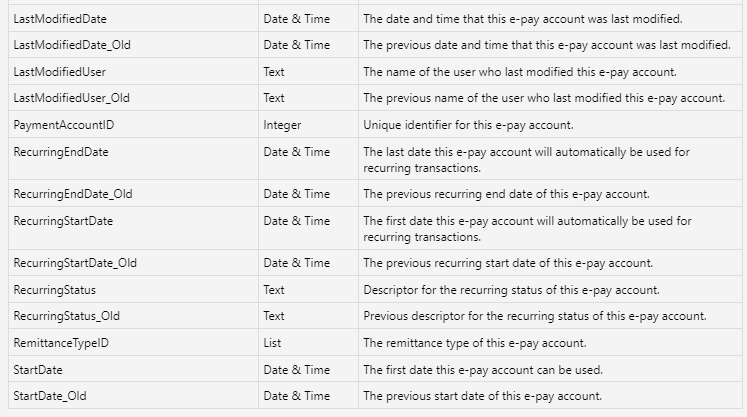This screenshot has height=417, width=747.
Task: Select the LastModifiedDate_Old field name
Action: point(74,45)
